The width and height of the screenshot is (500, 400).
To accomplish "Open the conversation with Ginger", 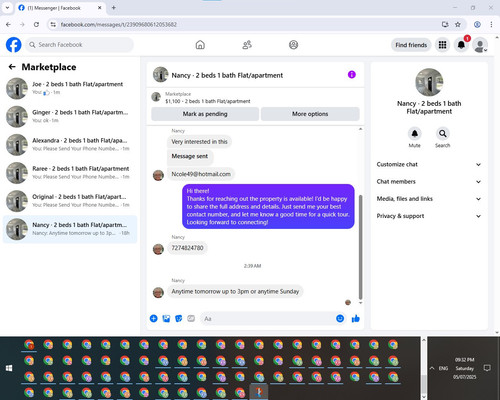I will (x=70, y=116).
